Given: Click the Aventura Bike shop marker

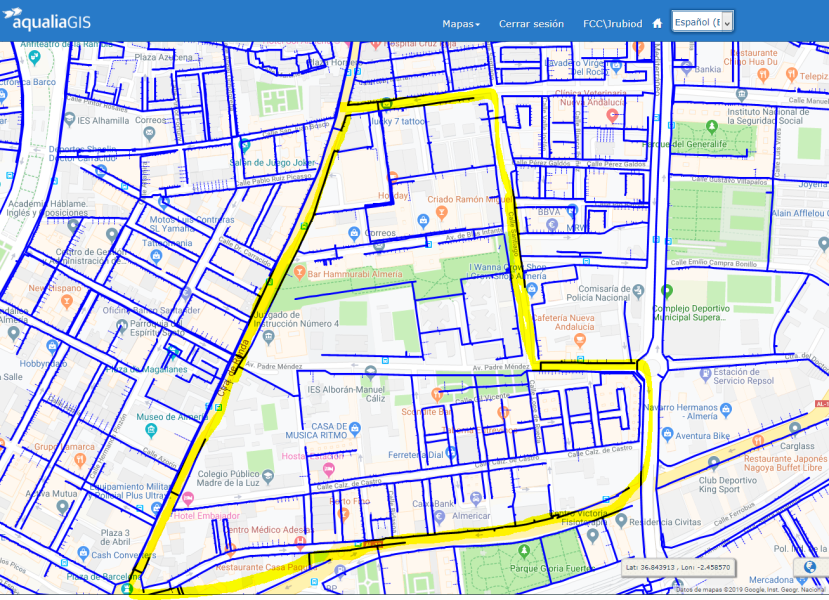Looking at the screenshot, I should [x=667, y=435].
